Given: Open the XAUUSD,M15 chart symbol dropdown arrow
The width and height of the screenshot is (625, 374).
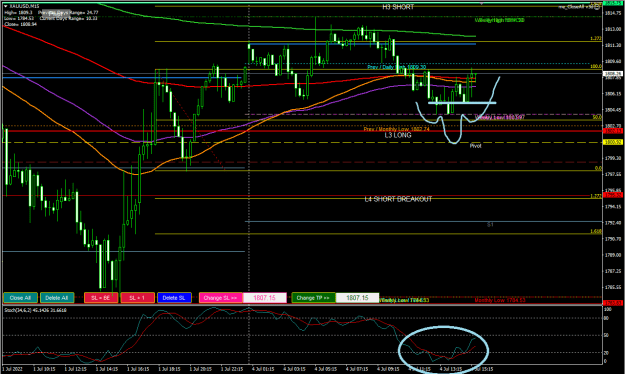Looking at the screenshot, I should pos(5,6).
